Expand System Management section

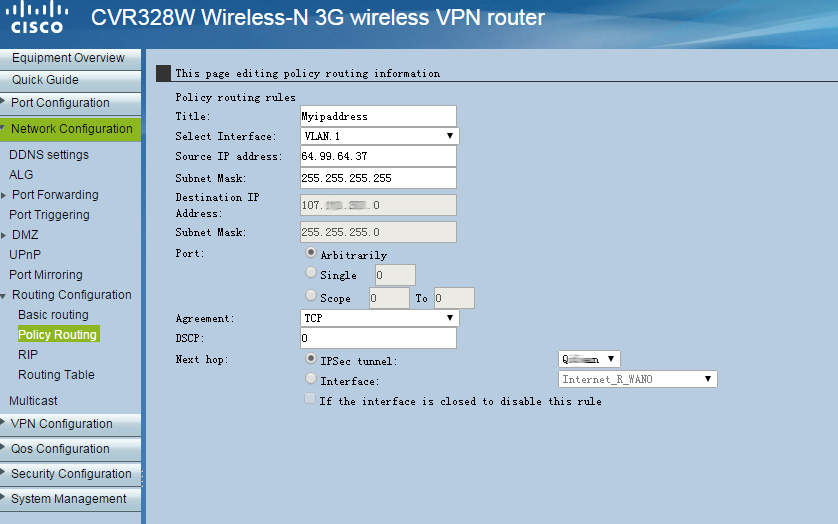[x=70, y=499]
